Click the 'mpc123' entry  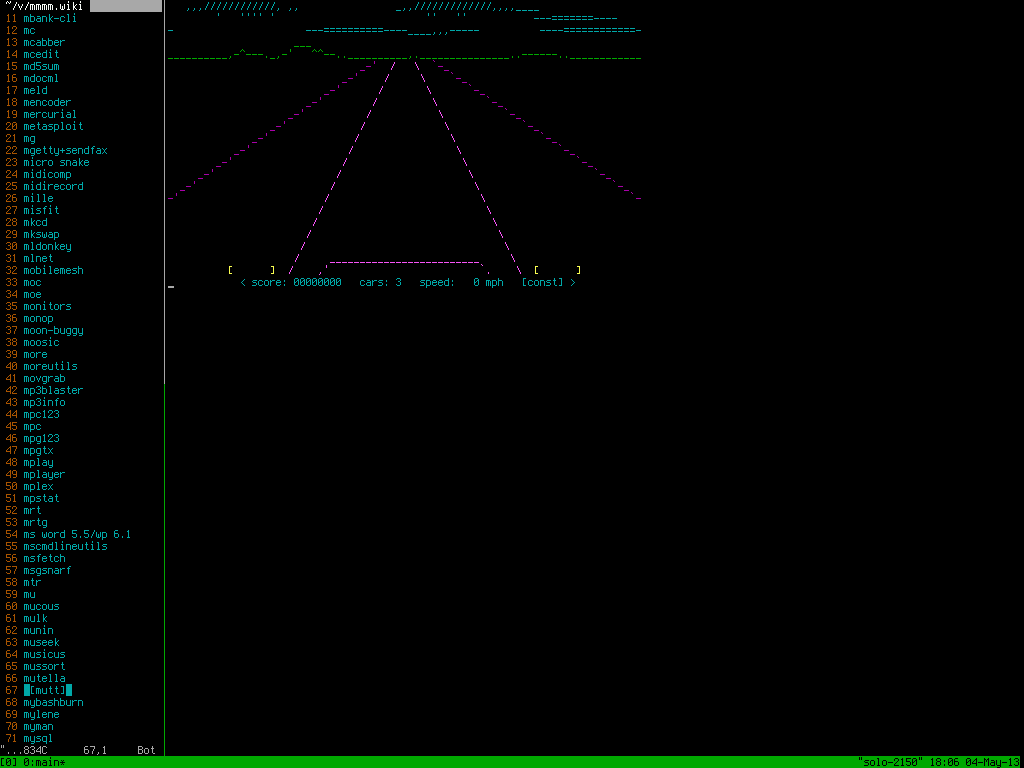[x=41, y=414]
